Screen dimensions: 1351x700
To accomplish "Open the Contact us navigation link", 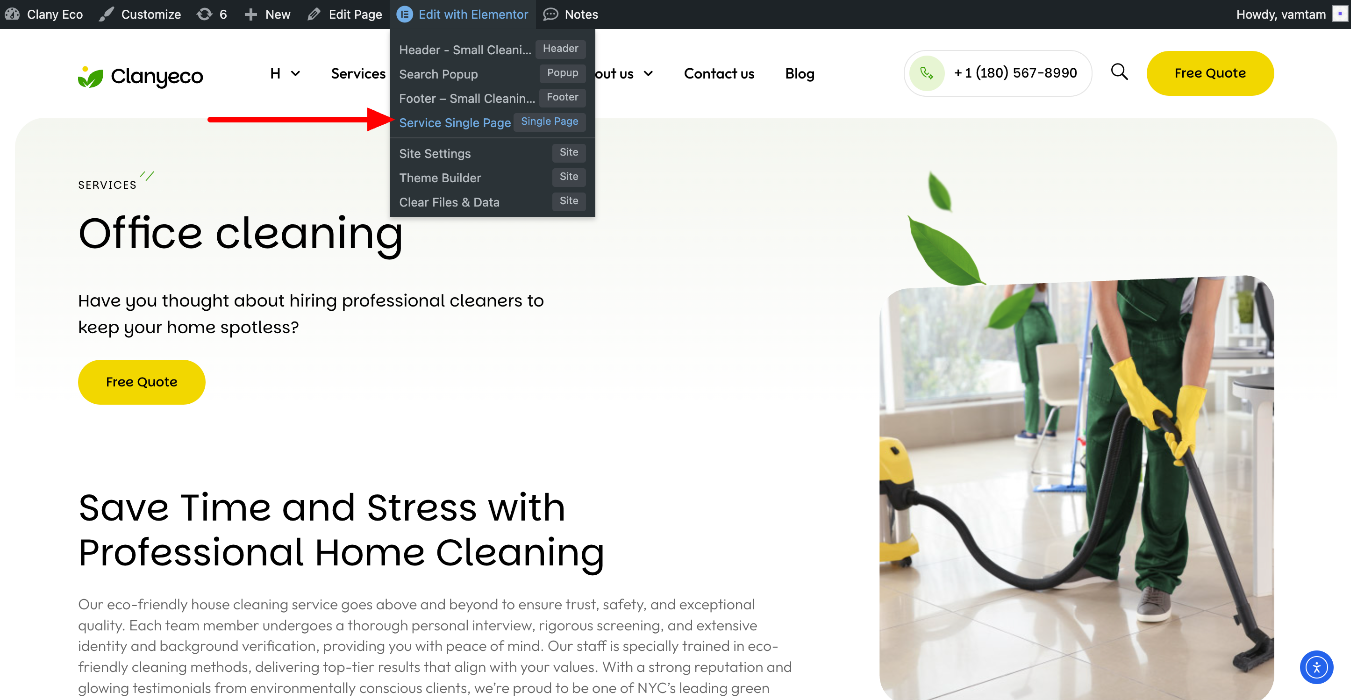I will pyautogui.click(x=719, y=73).
